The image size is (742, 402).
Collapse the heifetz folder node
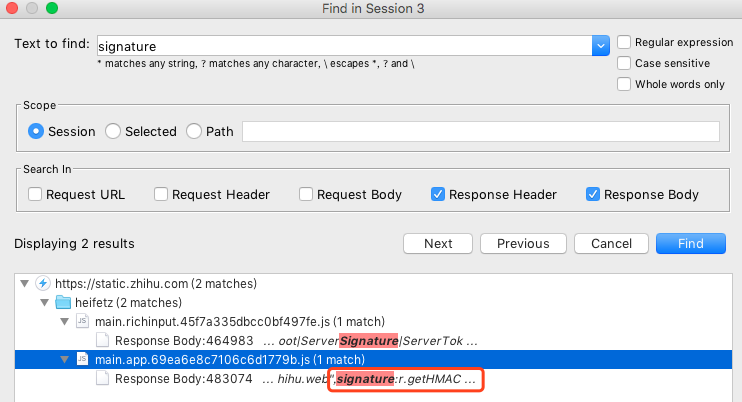44,302
